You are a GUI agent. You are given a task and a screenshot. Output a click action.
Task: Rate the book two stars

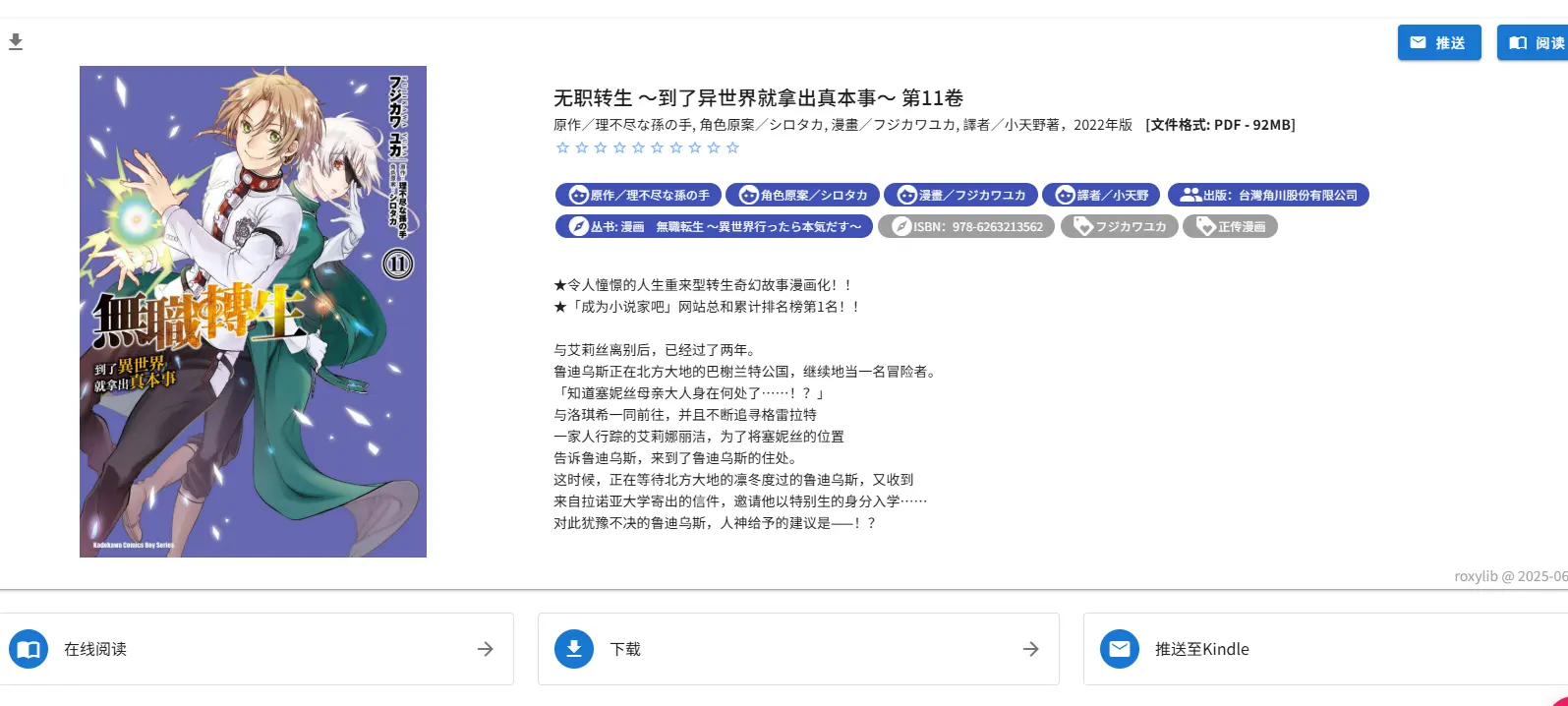click(x=581, y=147)
